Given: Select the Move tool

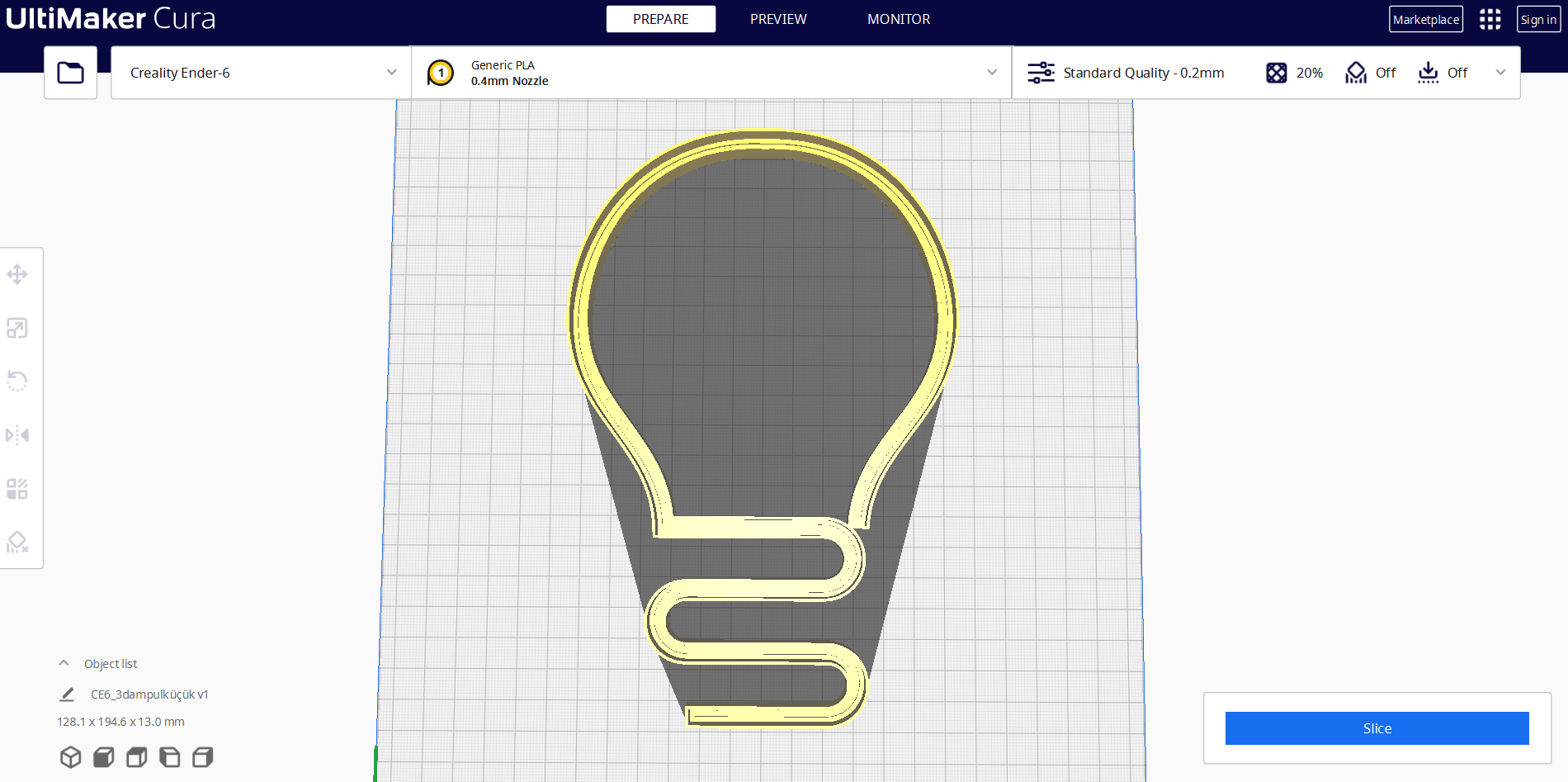Looking at the screenshot, I should click(x=17, y=273).
